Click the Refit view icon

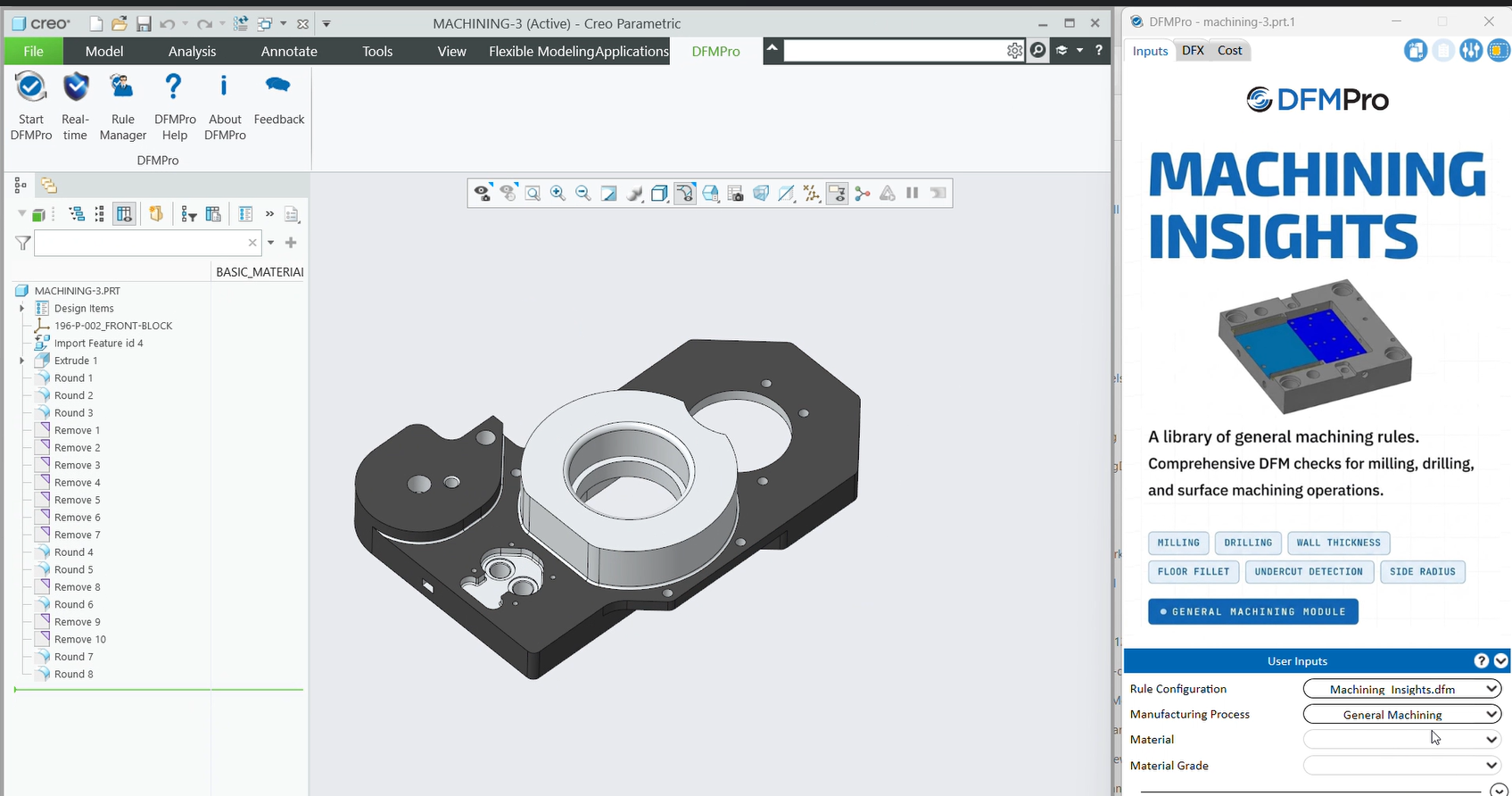[x=533, y=193]
